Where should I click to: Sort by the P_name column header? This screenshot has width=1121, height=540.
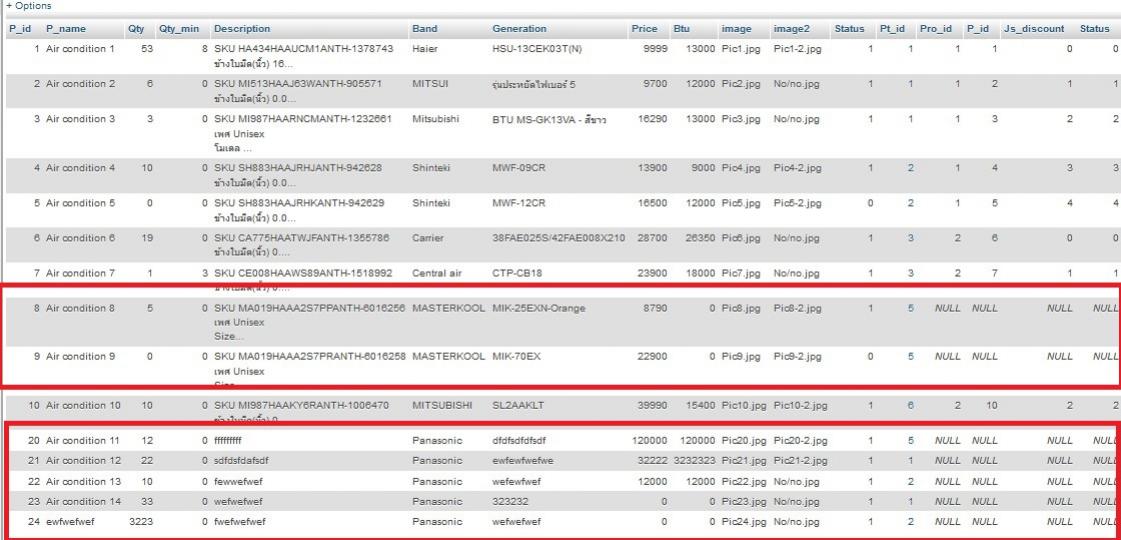point(66,29)
